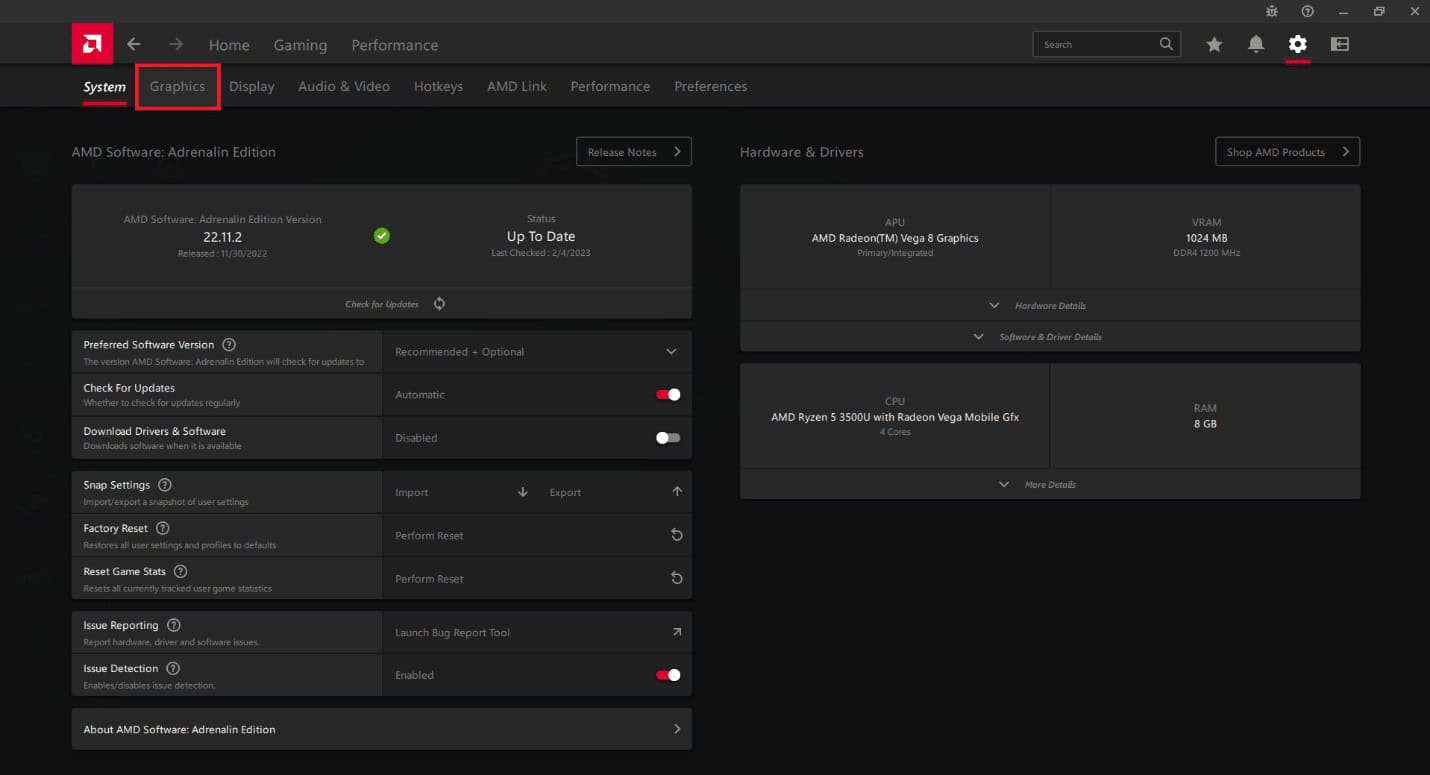Click the refresh icon beside Check for Updates
Image resolution: width=1430 pixels, height=775 pixels.
pyautogui.click(x=439, y=303)
